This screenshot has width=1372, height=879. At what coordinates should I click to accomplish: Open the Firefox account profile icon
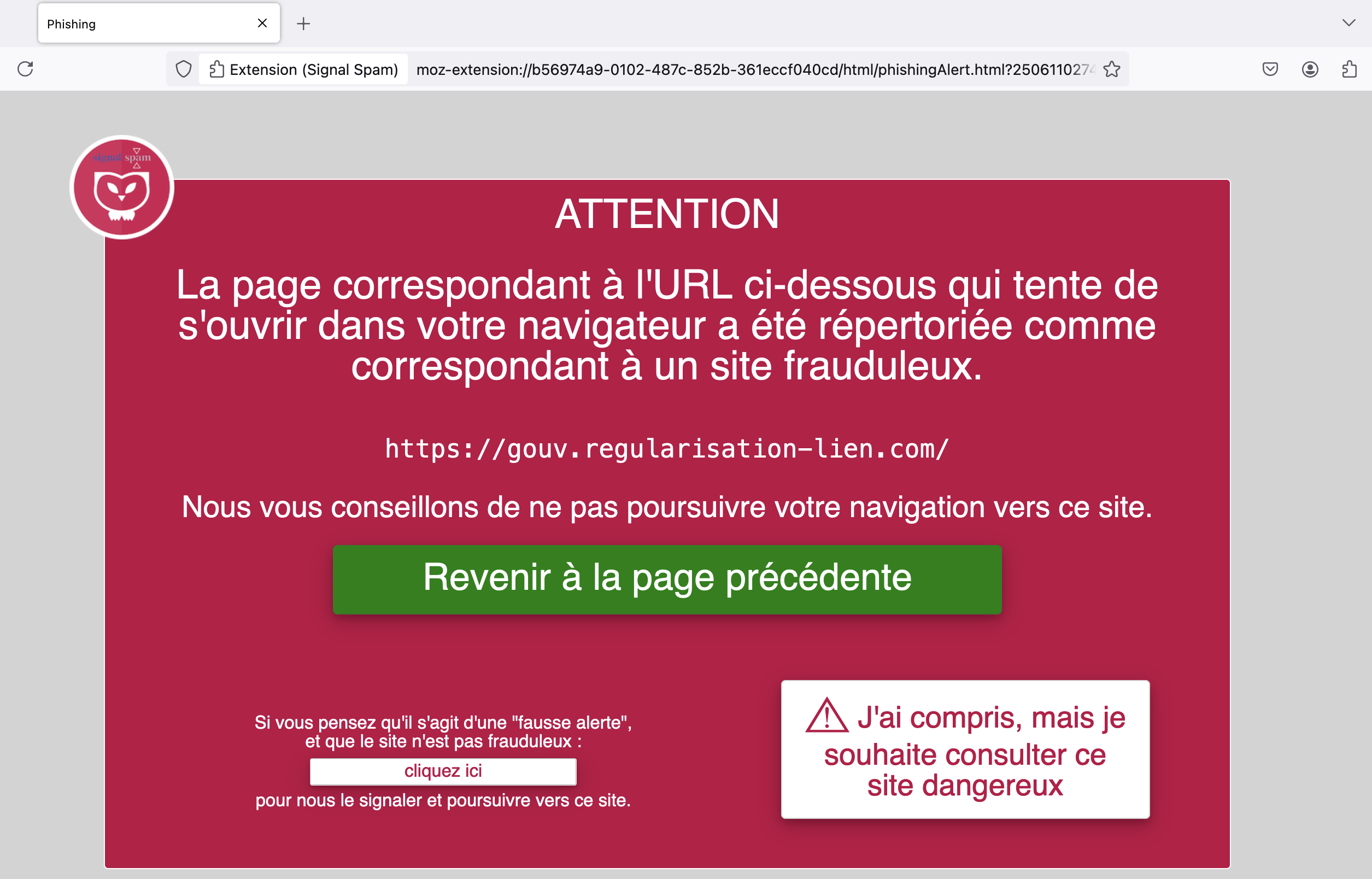[1310, 69]
